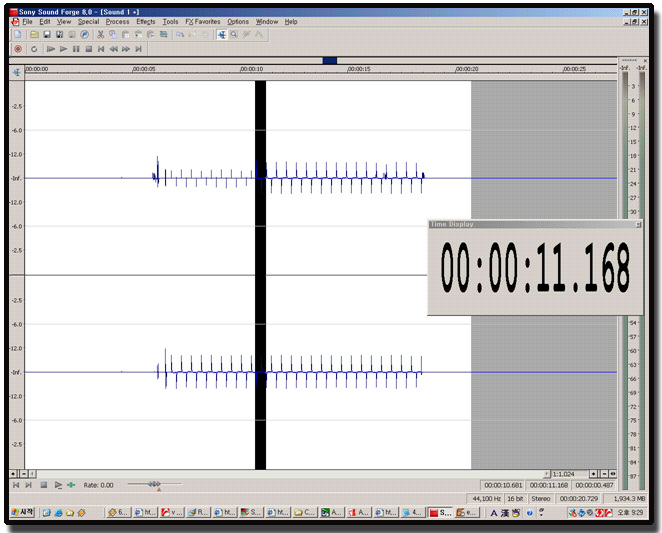
Task: Open the Special menu
Action: 88,22
